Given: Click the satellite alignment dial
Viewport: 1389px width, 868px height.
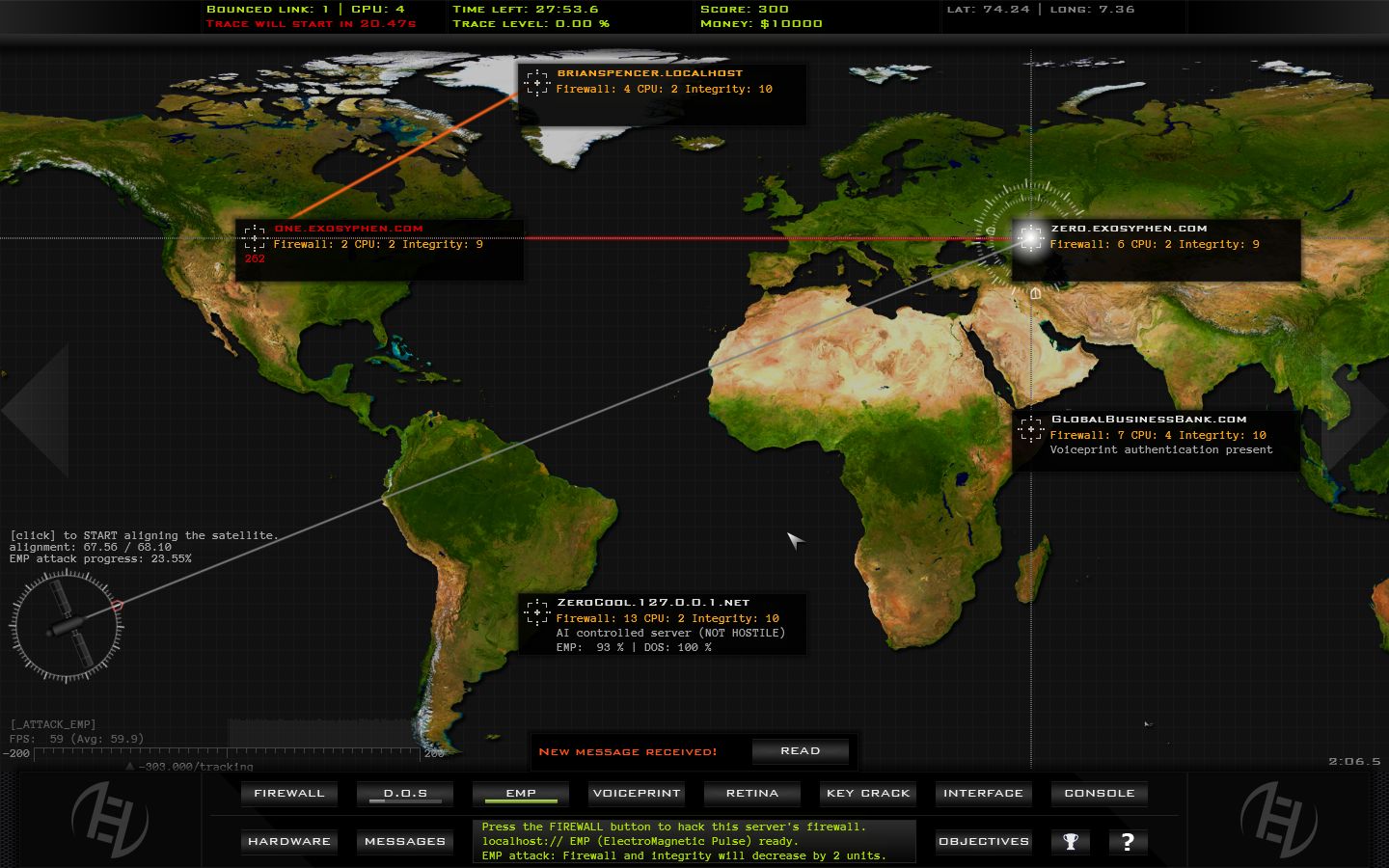Looking at the screenshot, I should [x=66, y=625].
